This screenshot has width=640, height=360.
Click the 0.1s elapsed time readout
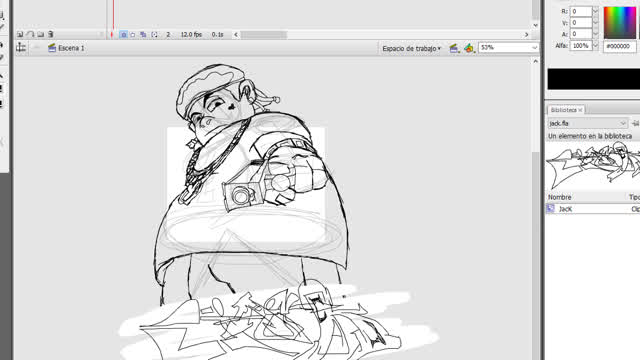(x=218, y=35)
